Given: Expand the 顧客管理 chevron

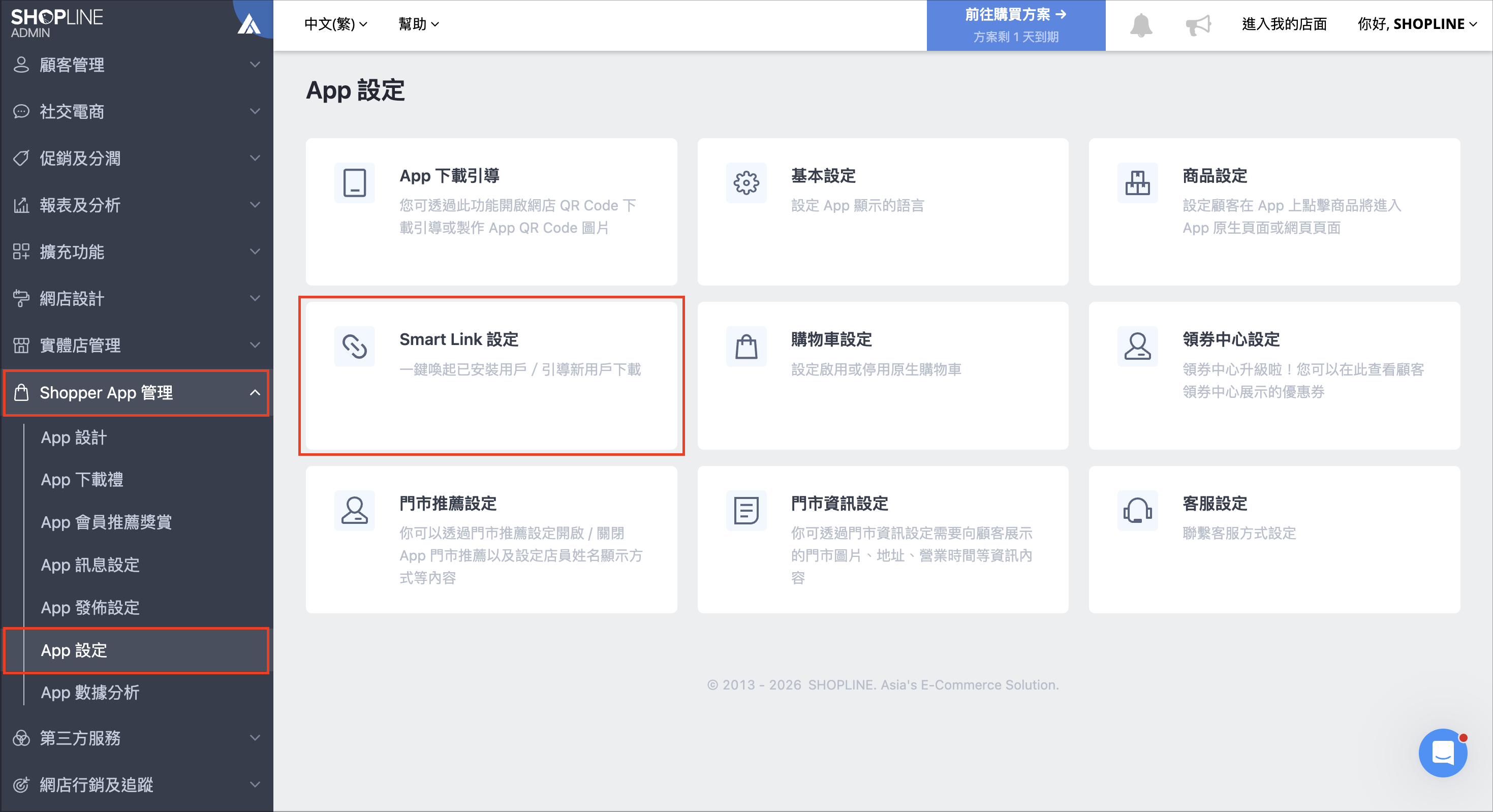Looking at the screenshot, I should click(255, 65).
